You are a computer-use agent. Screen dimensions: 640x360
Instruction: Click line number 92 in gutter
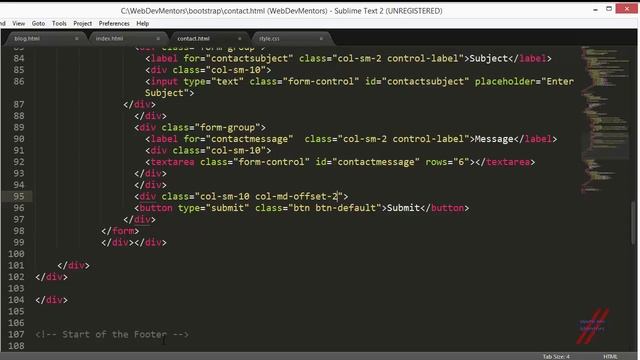coord(19,162)
